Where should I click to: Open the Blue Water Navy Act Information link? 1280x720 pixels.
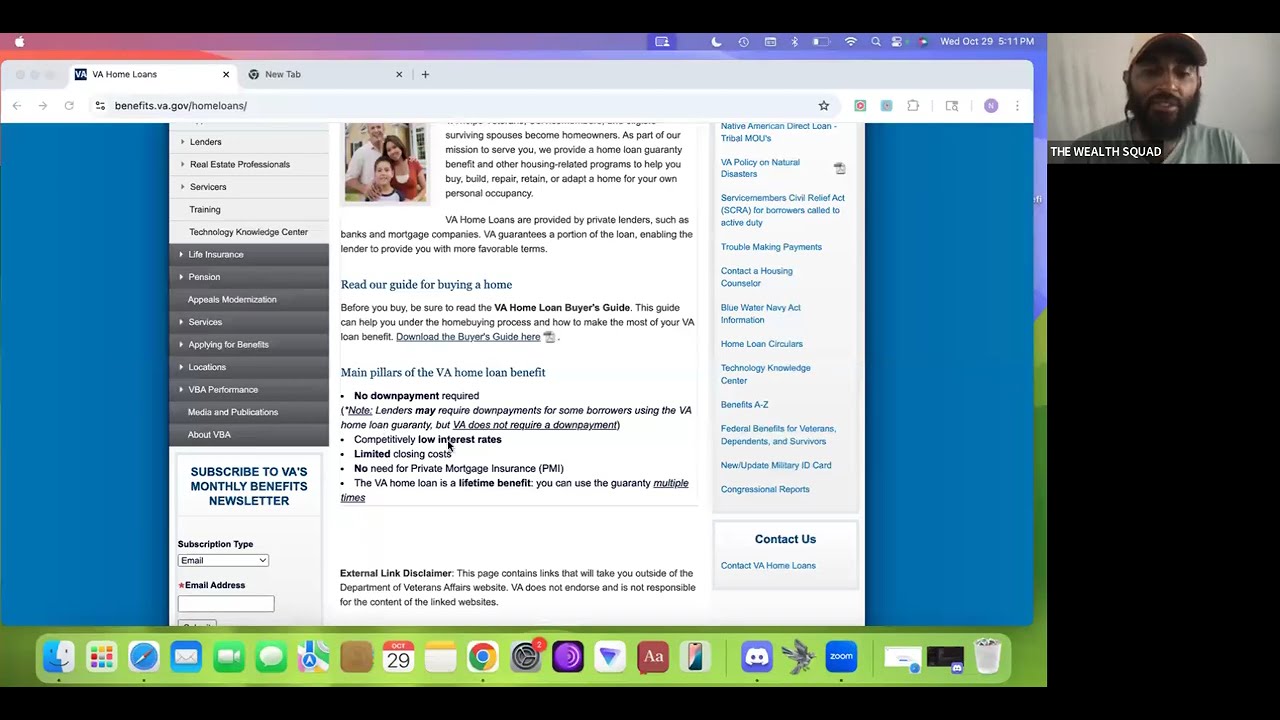[761, 314]
